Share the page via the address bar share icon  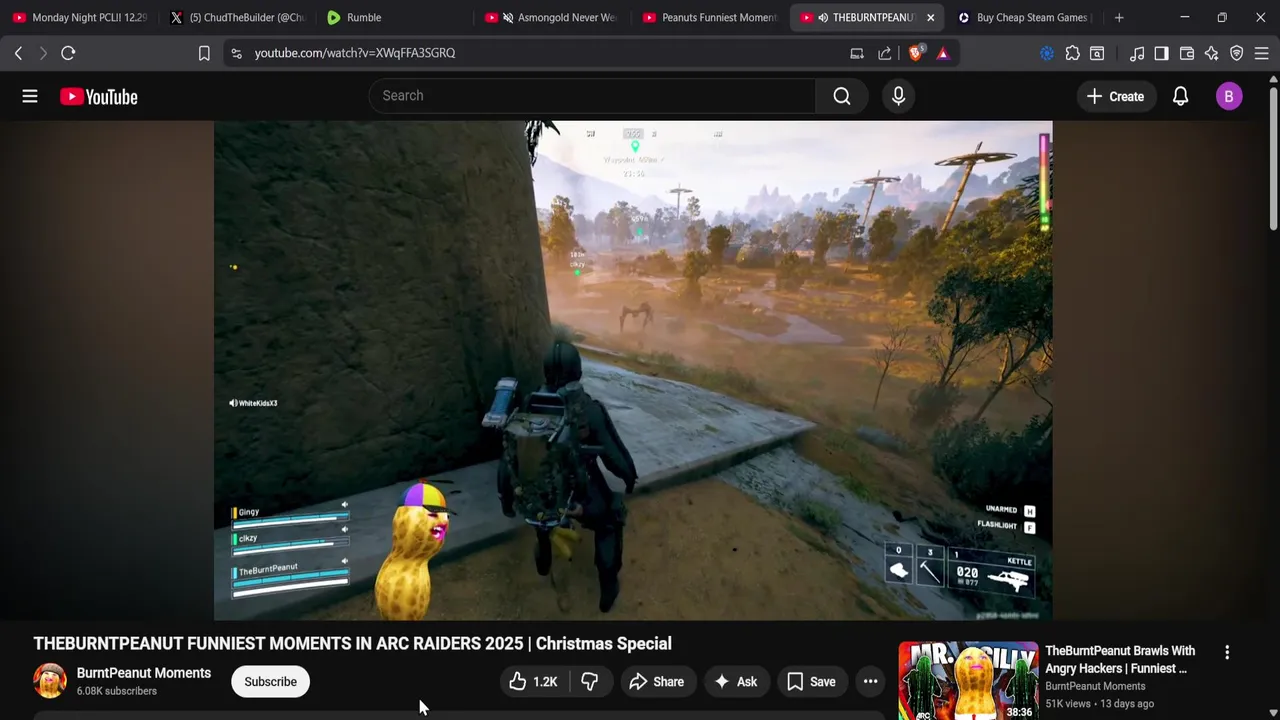[x=885, y=53]
